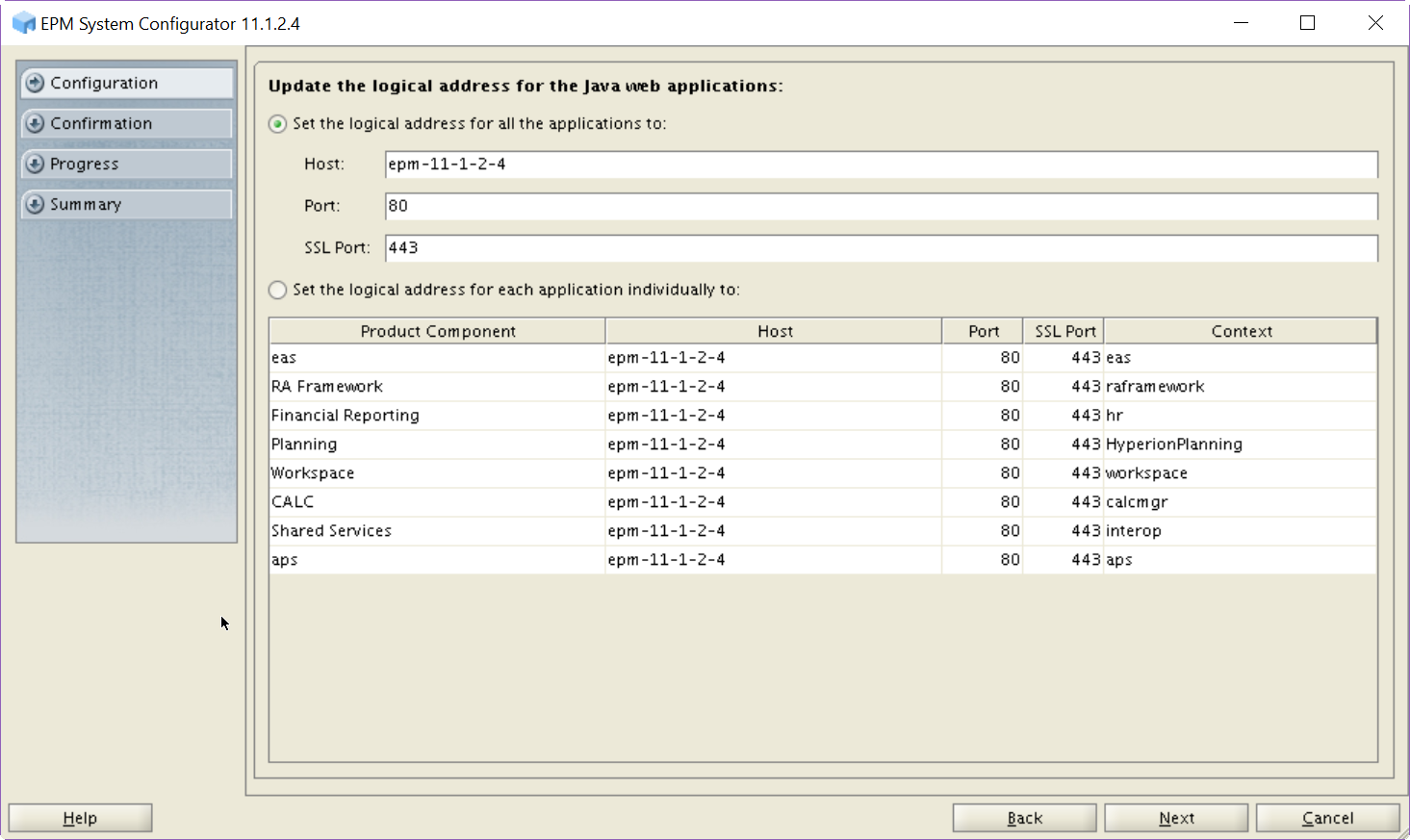
Task: Select the 'Shared Services' row
Action: (823, 531)
